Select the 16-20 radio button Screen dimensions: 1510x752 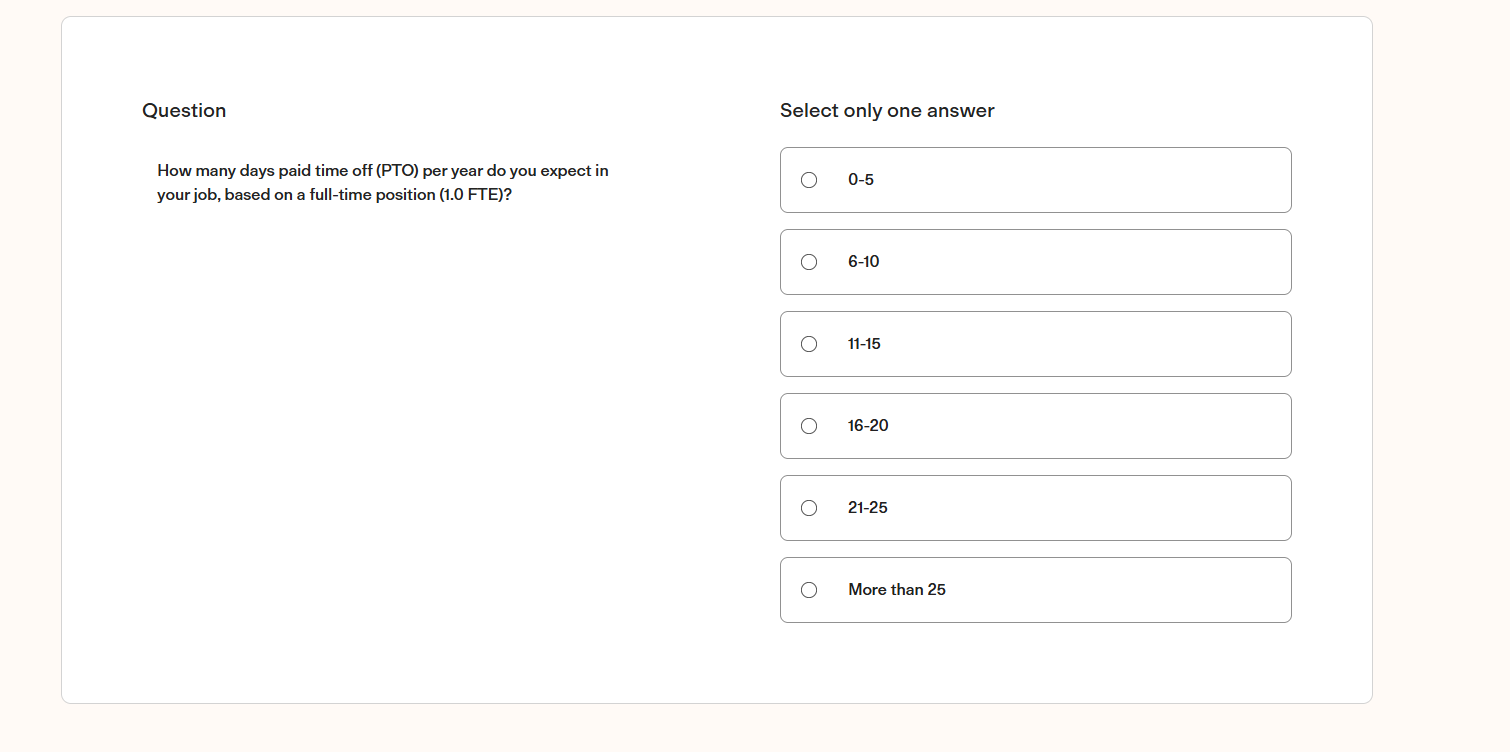809,426
